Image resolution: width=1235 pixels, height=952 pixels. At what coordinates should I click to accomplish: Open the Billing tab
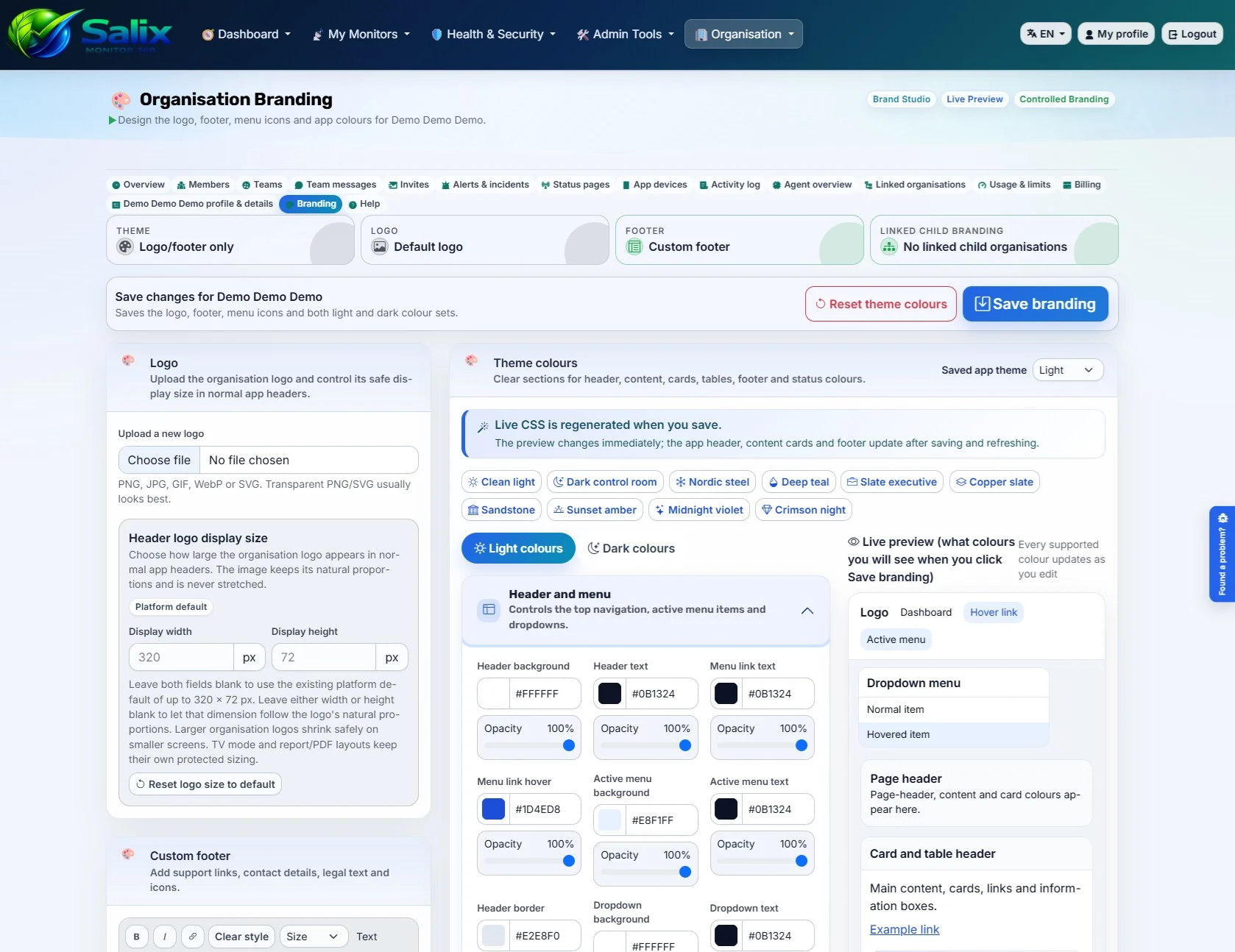coord(1082,185)
